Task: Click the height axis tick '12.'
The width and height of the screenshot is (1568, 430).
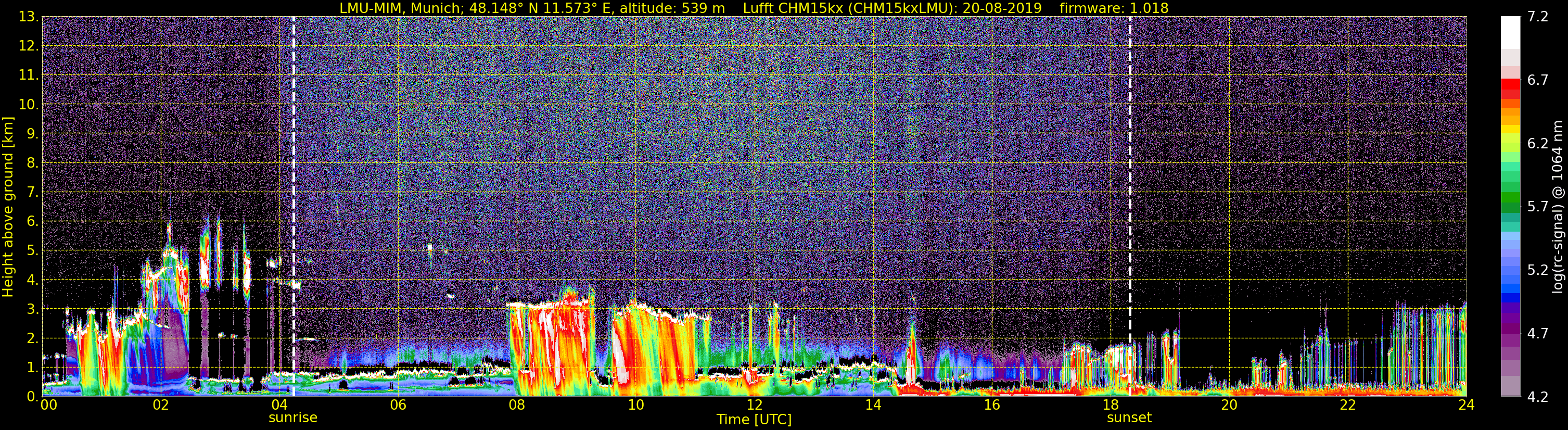Action: click(29, 46)
